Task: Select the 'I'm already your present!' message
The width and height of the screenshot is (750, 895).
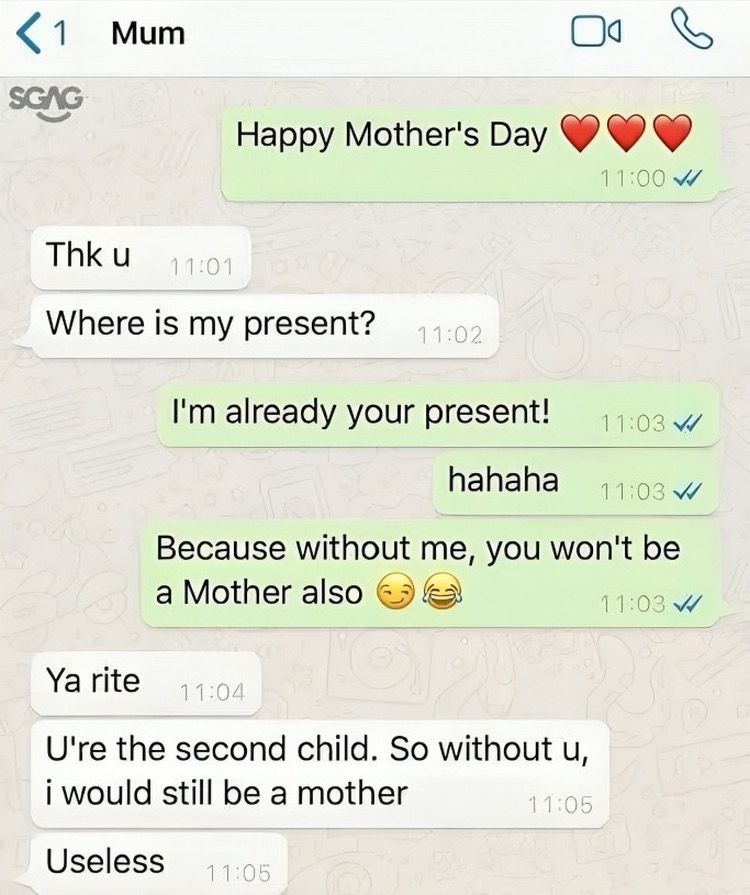Action: pos(438,414)
